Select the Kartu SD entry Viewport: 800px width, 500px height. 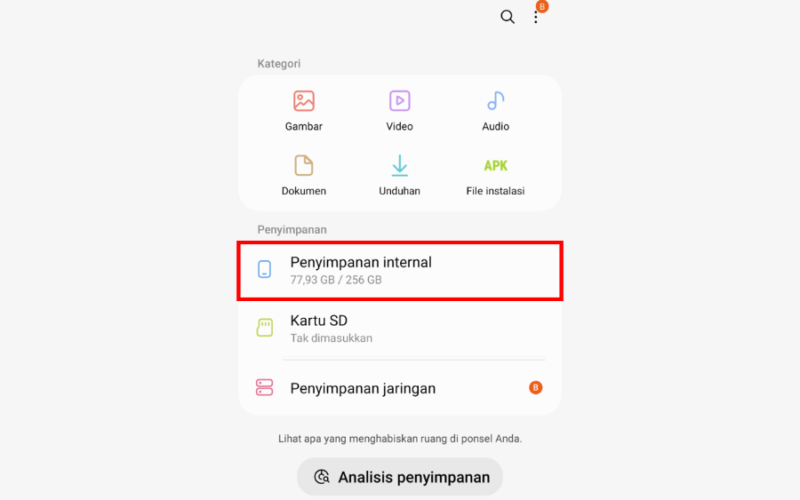click(x=400, y=328)
